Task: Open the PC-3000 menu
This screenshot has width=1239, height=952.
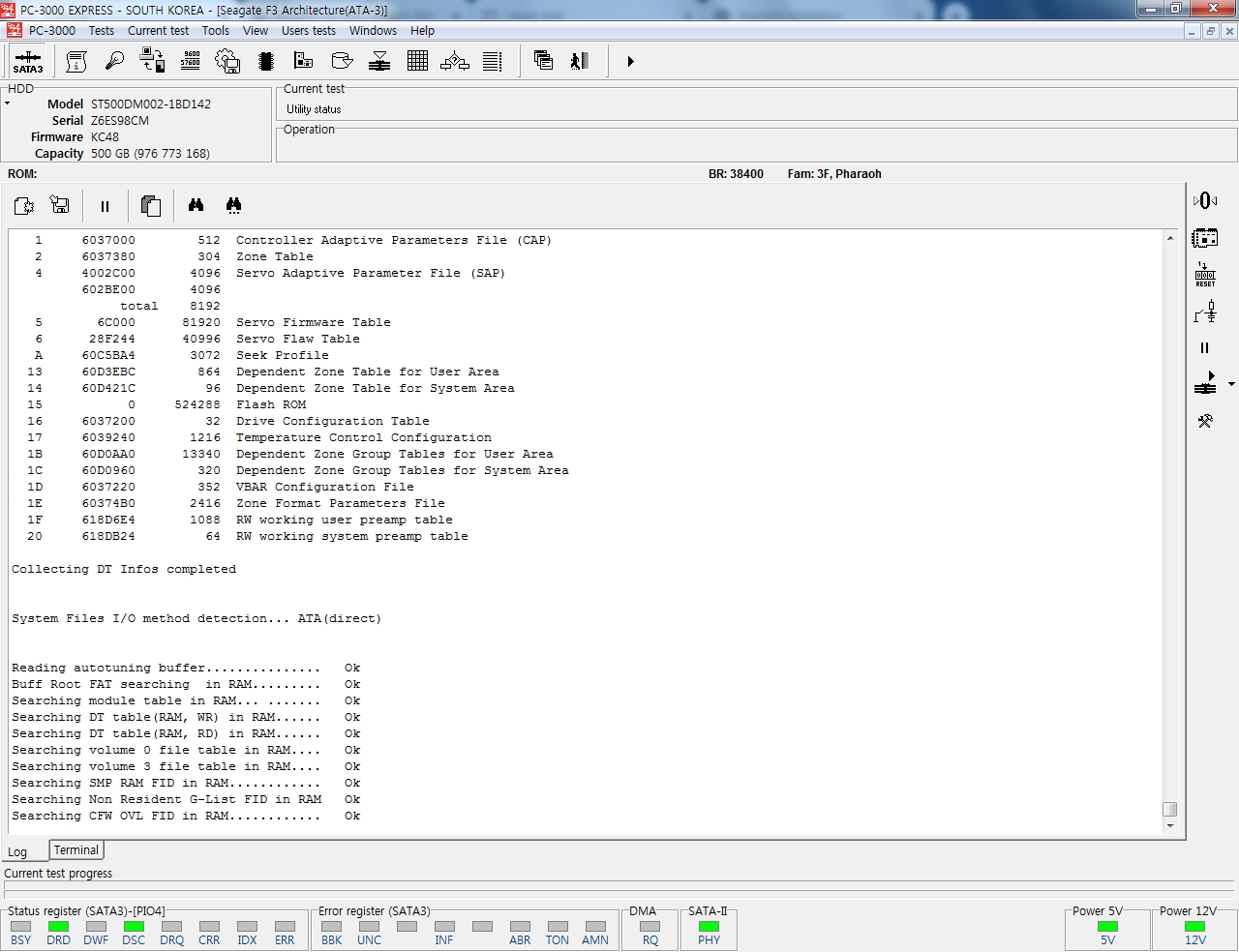Action: [52, 31]
